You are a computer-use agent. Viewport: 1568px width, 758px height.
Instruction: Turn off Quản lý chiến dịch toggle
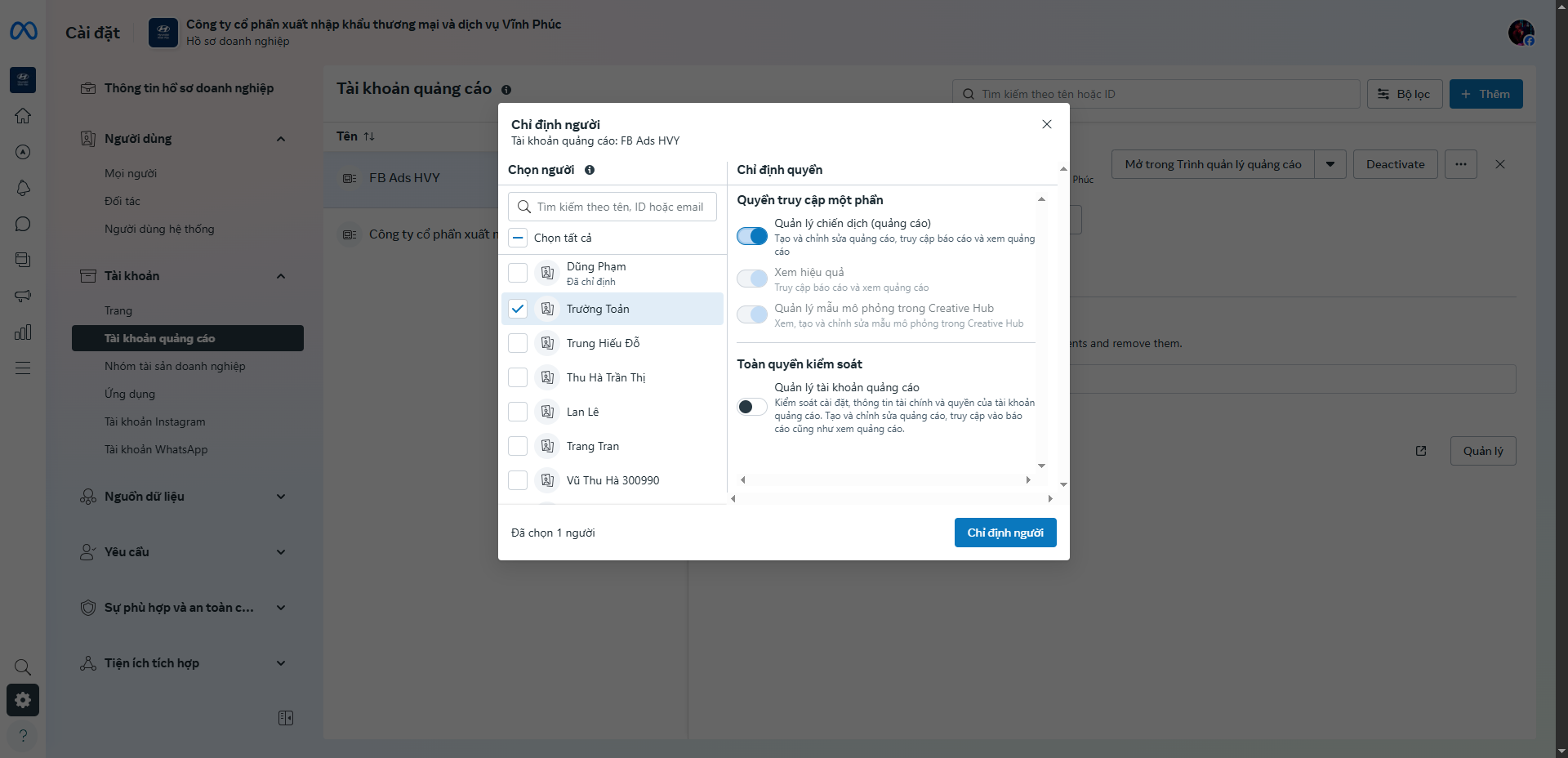coord(751,236)
